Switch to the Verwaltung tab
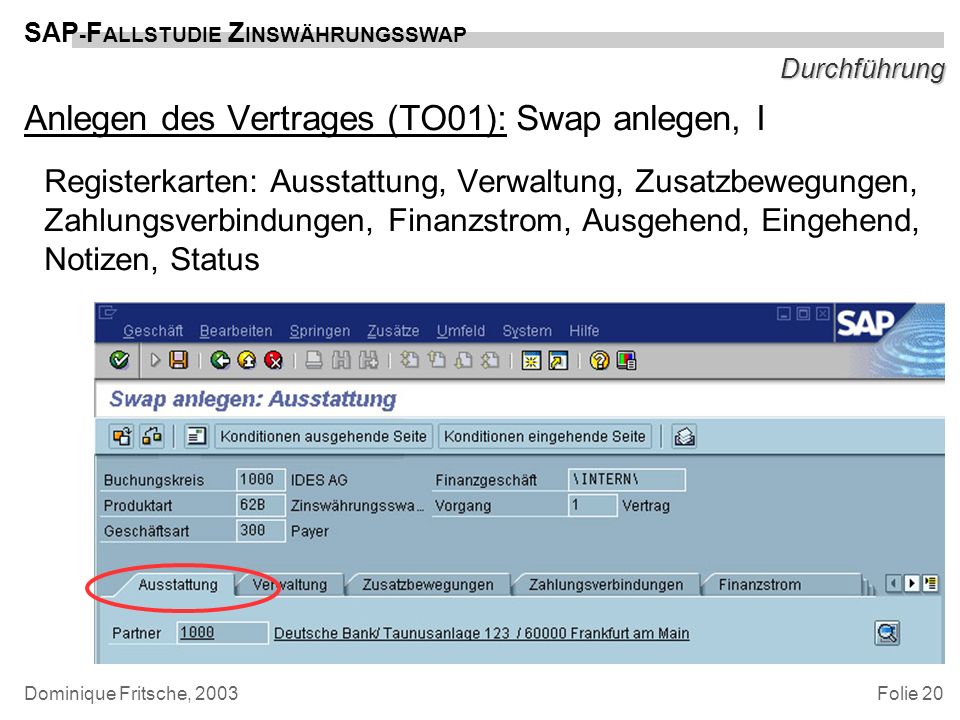The width and height of the screenshot is (960, 720). point(290,585)
